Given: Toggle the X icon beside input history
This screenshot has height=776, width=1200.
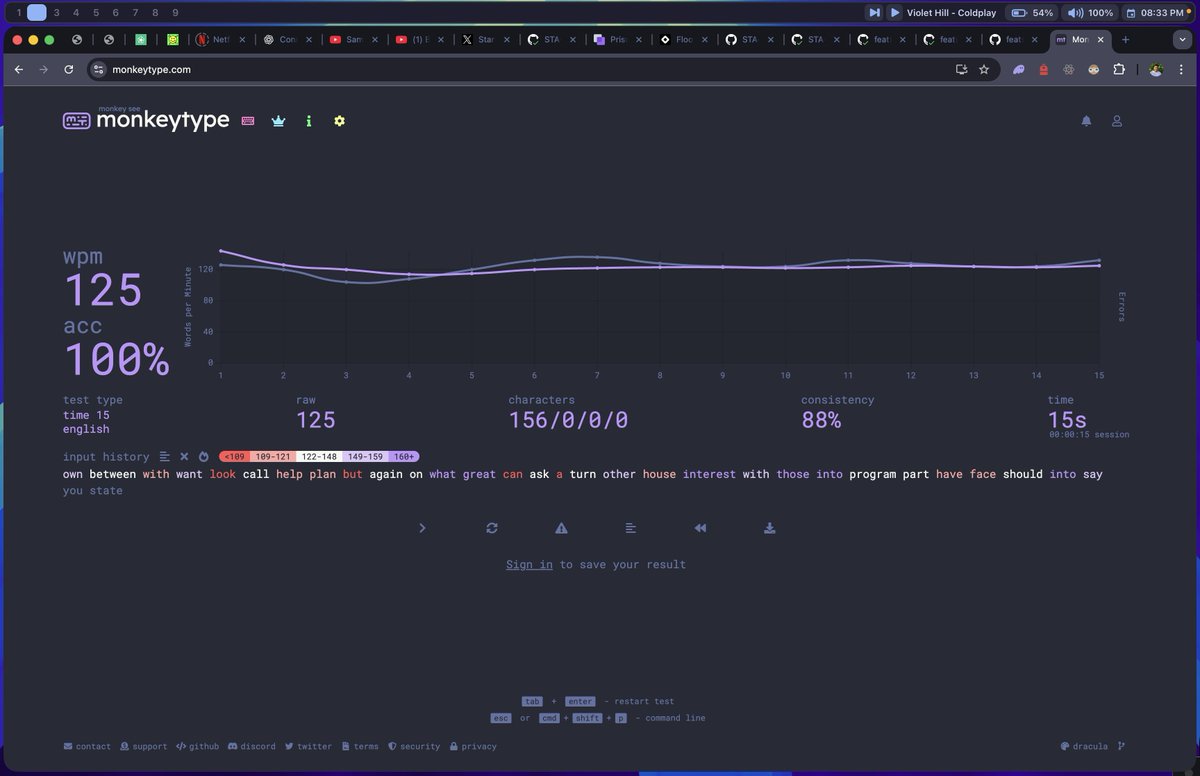Looking at the screenshot, I should pos(184,456).
